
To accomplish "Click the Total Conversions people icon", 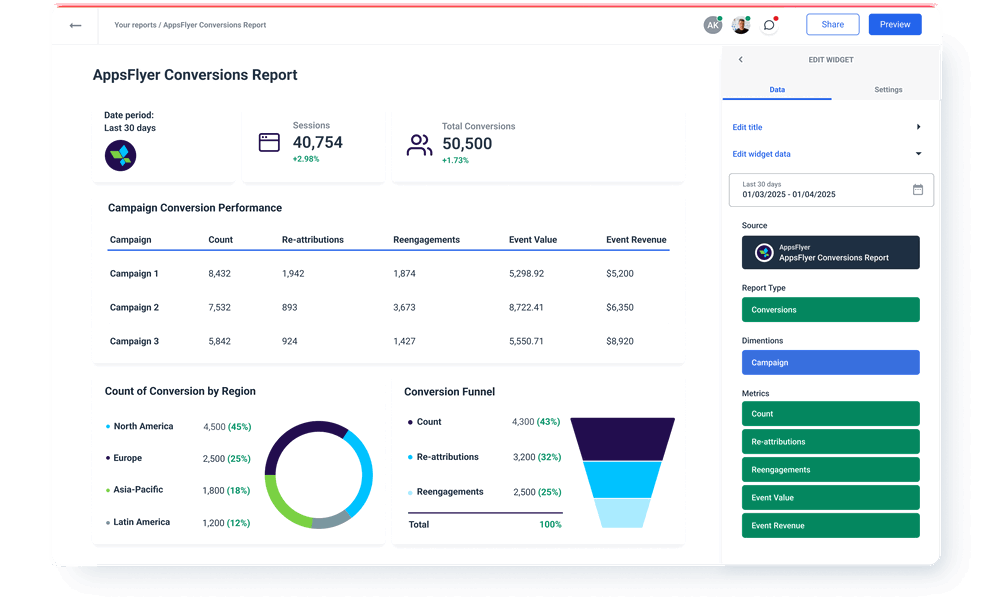I will click(418, 143).
